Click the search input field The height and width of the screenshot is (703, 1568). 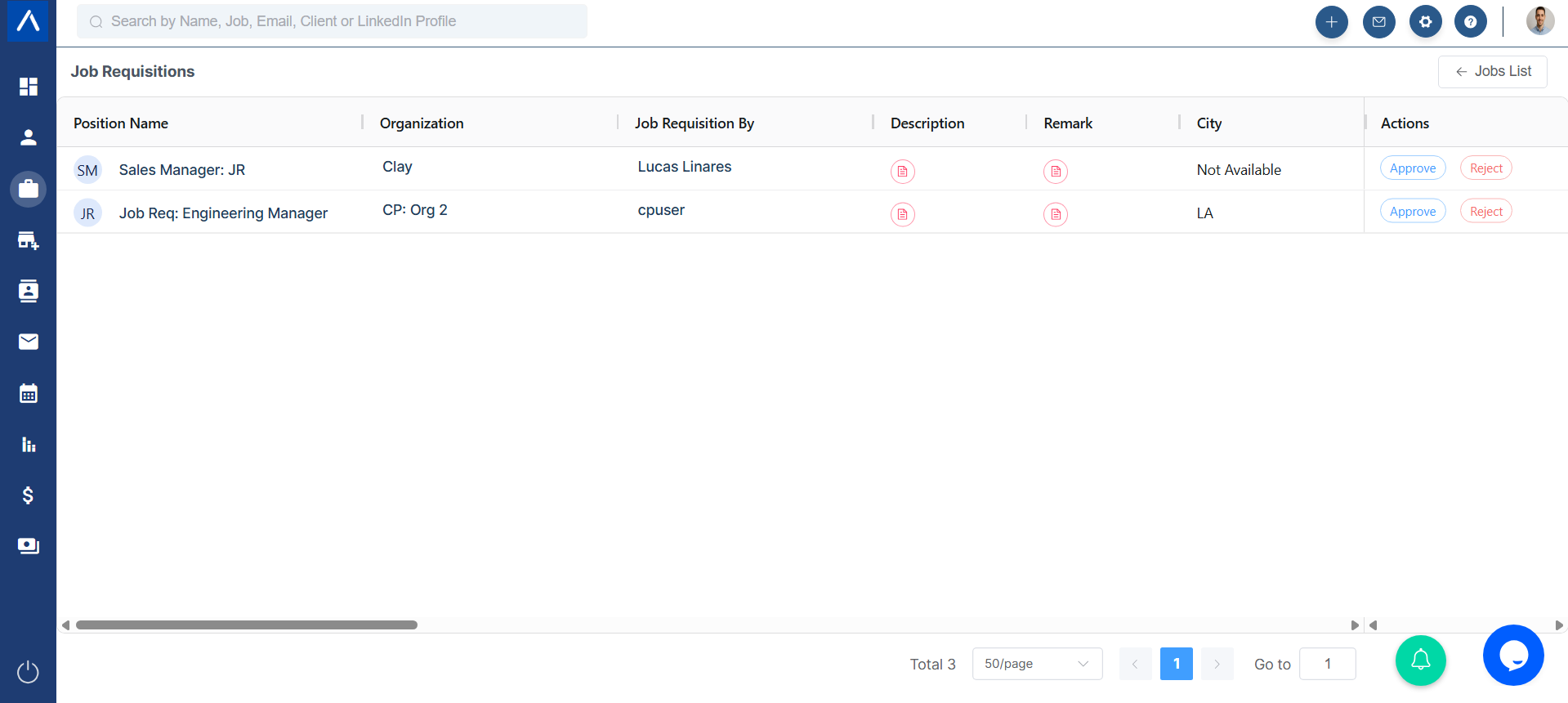(332, 21)
